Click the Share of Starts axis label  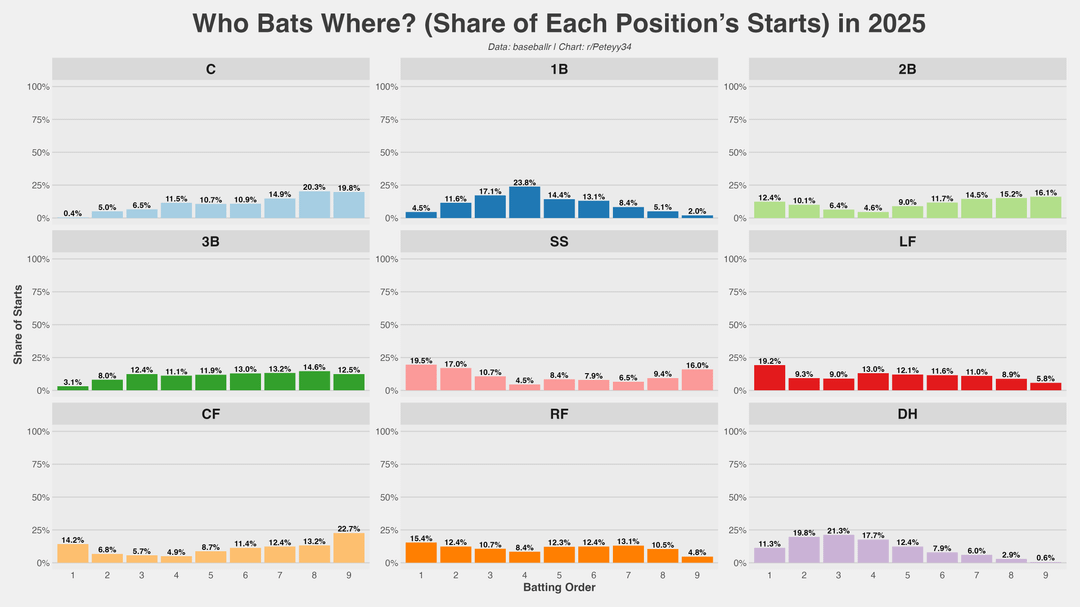point(18,325)
